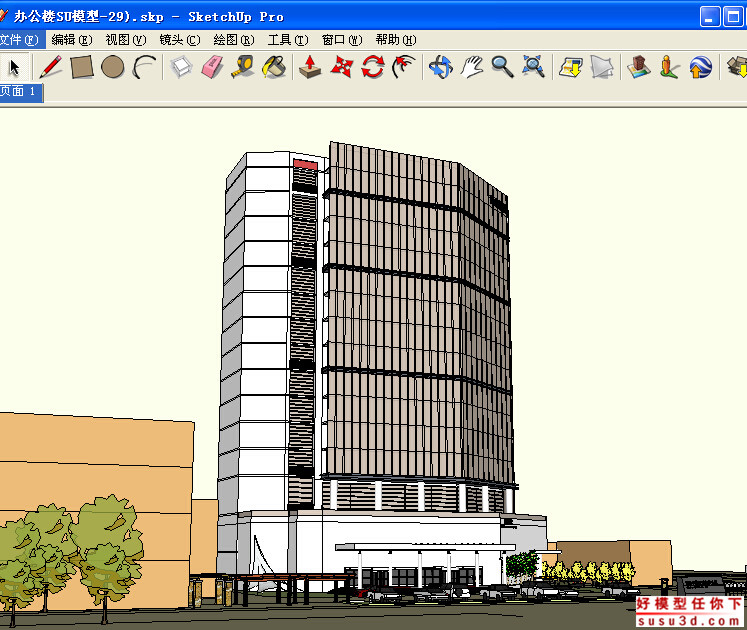Select the Arc tool

click(x=144, y=67)
